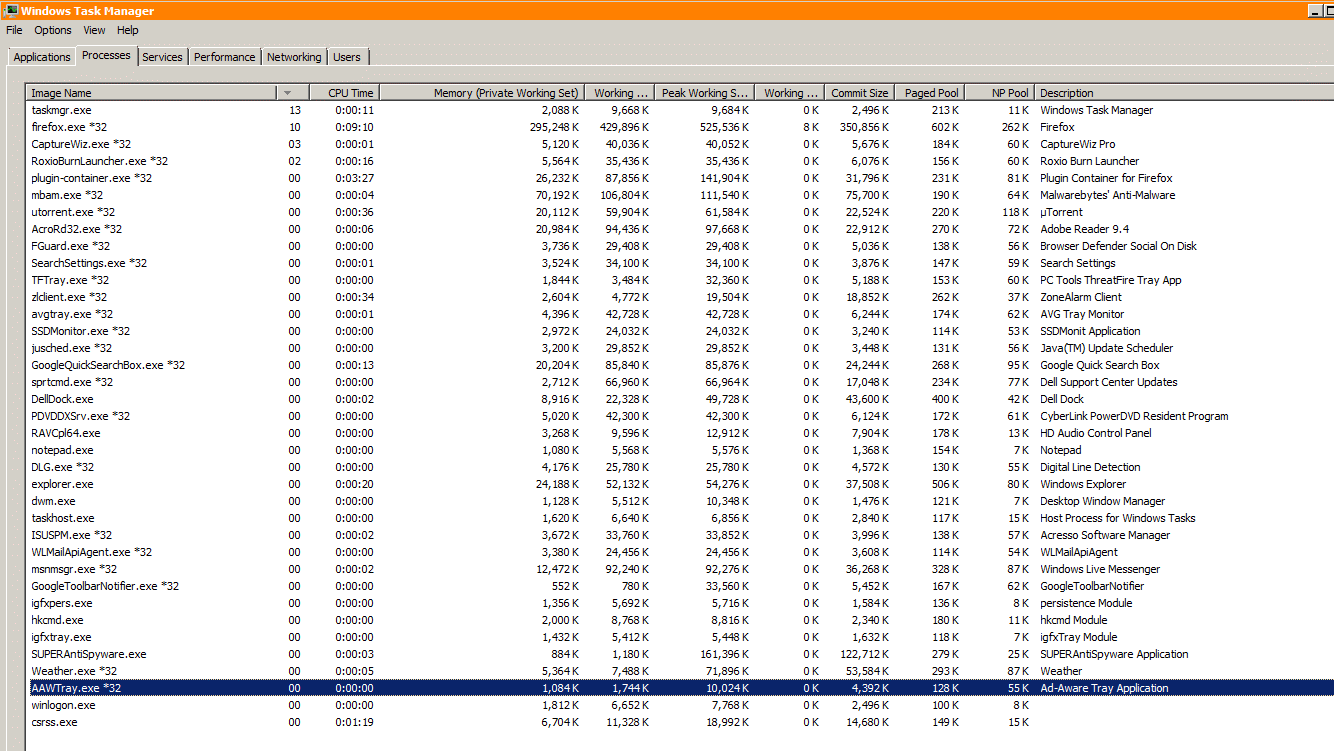Highlight the CaptureWiz.exe *32 row
Viewport: 1334px width, 751px height.
coord(680,144)
